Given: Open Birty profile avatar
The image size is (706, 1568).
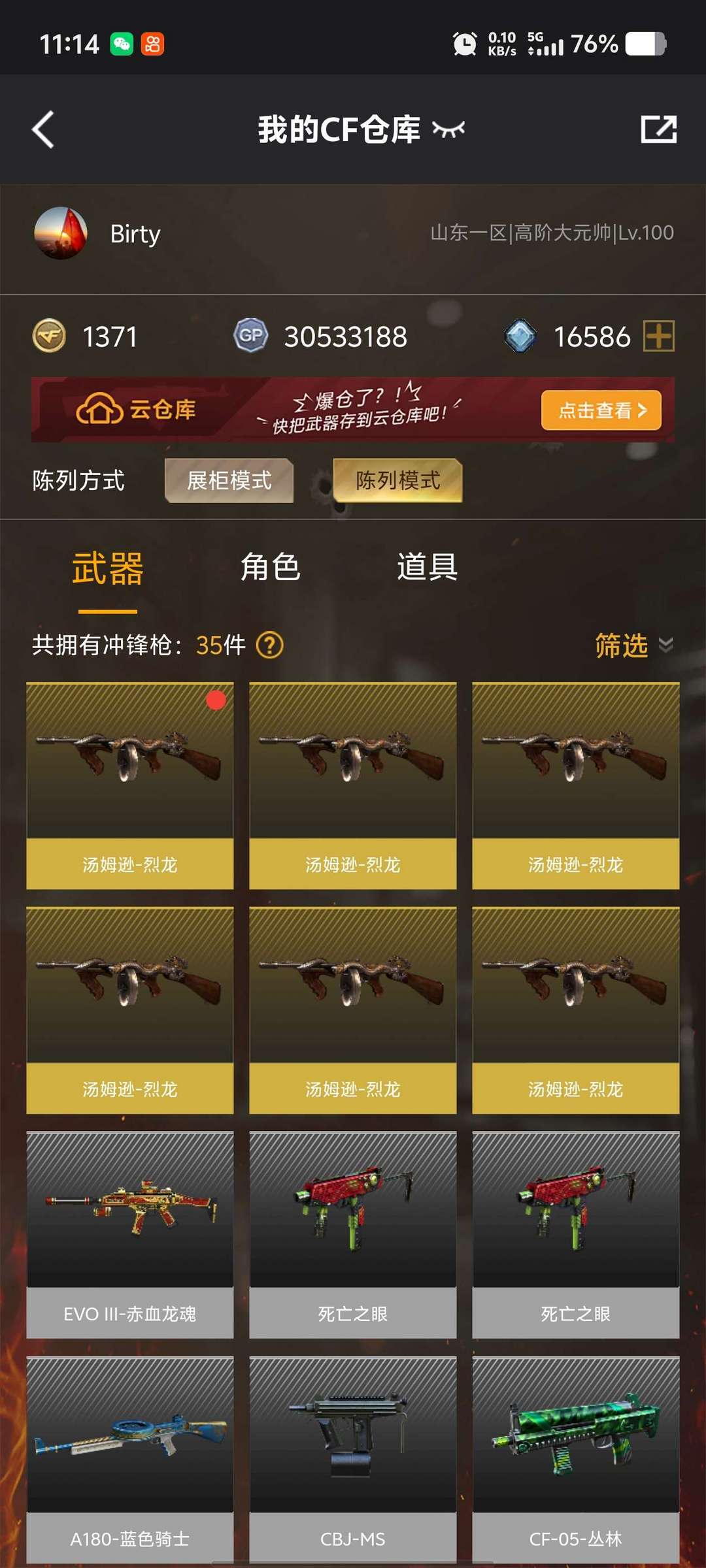Looking at the screenshot, I should 61,233.
